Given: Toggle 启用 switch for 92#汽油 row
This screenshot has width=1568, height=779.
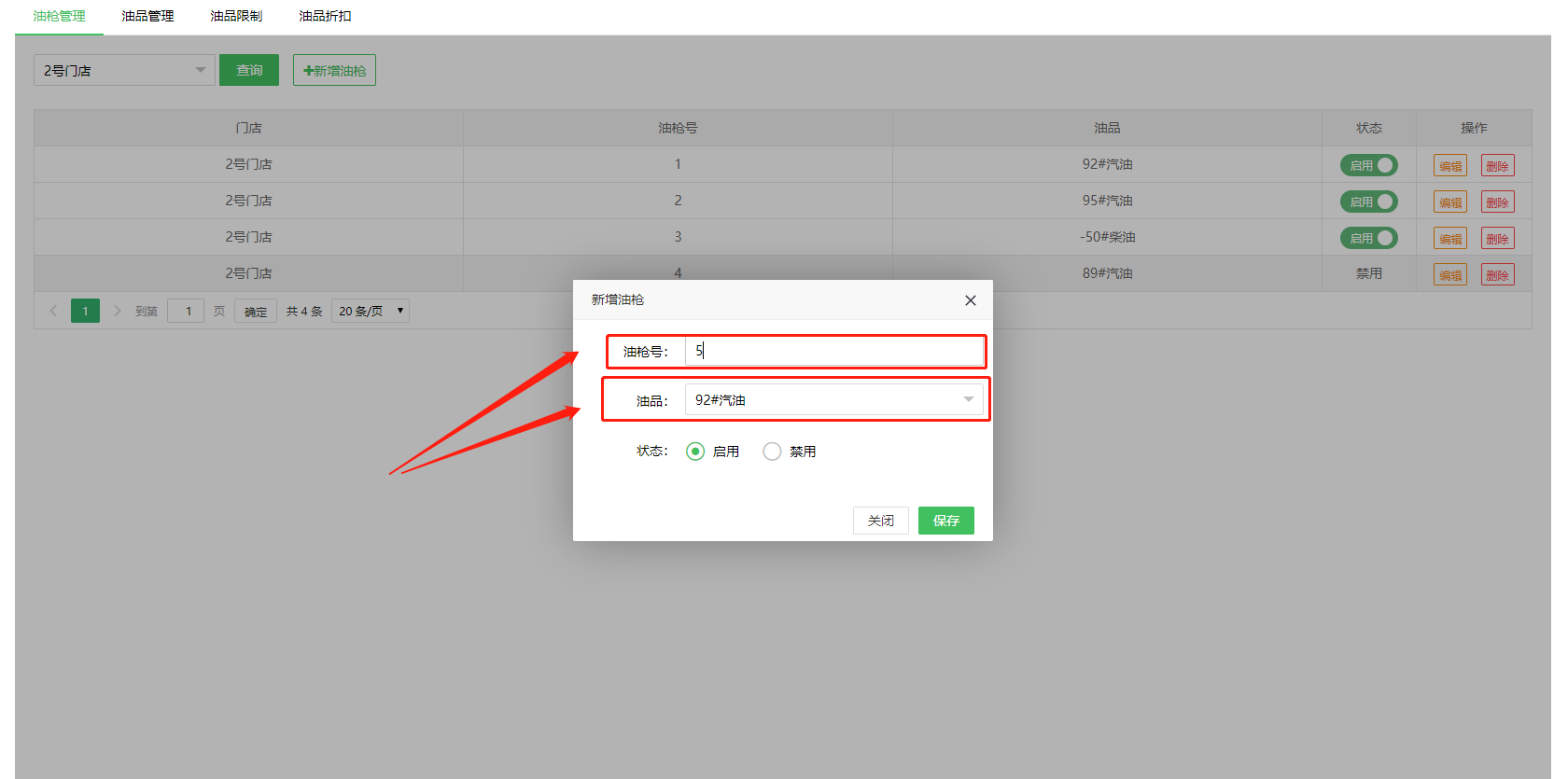Looking at the screenshot, I should (1368, 165).
